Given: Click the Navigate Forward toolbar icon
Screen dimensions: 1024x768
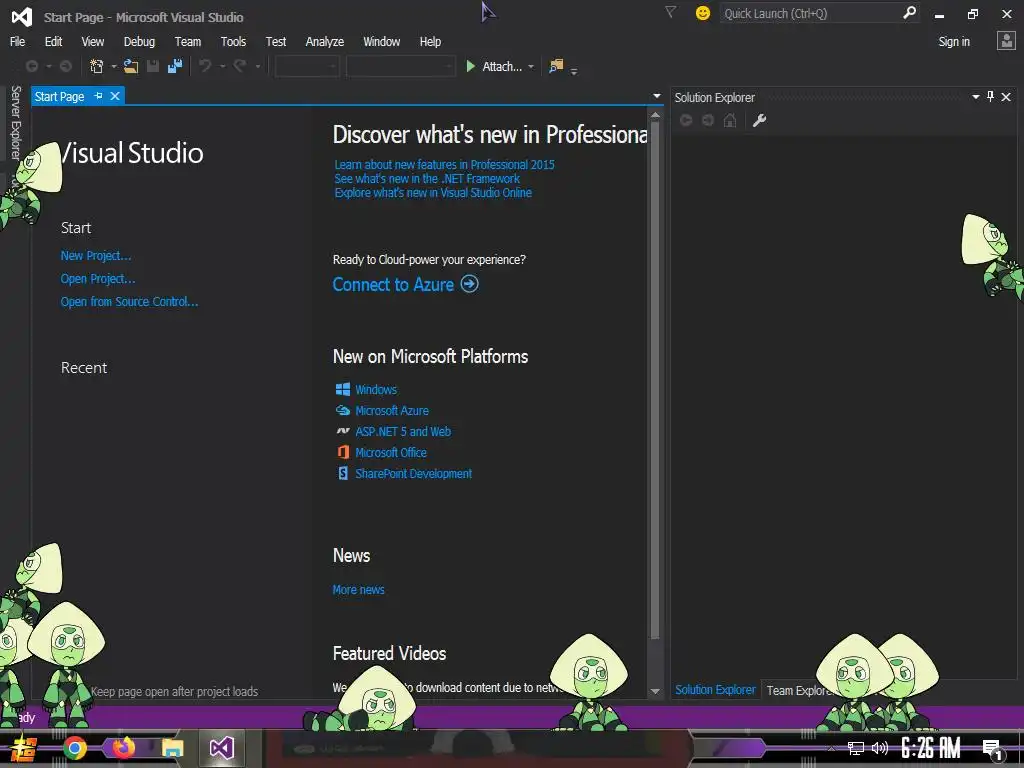Looking at the screenshot, I should (x=65, y=66).
